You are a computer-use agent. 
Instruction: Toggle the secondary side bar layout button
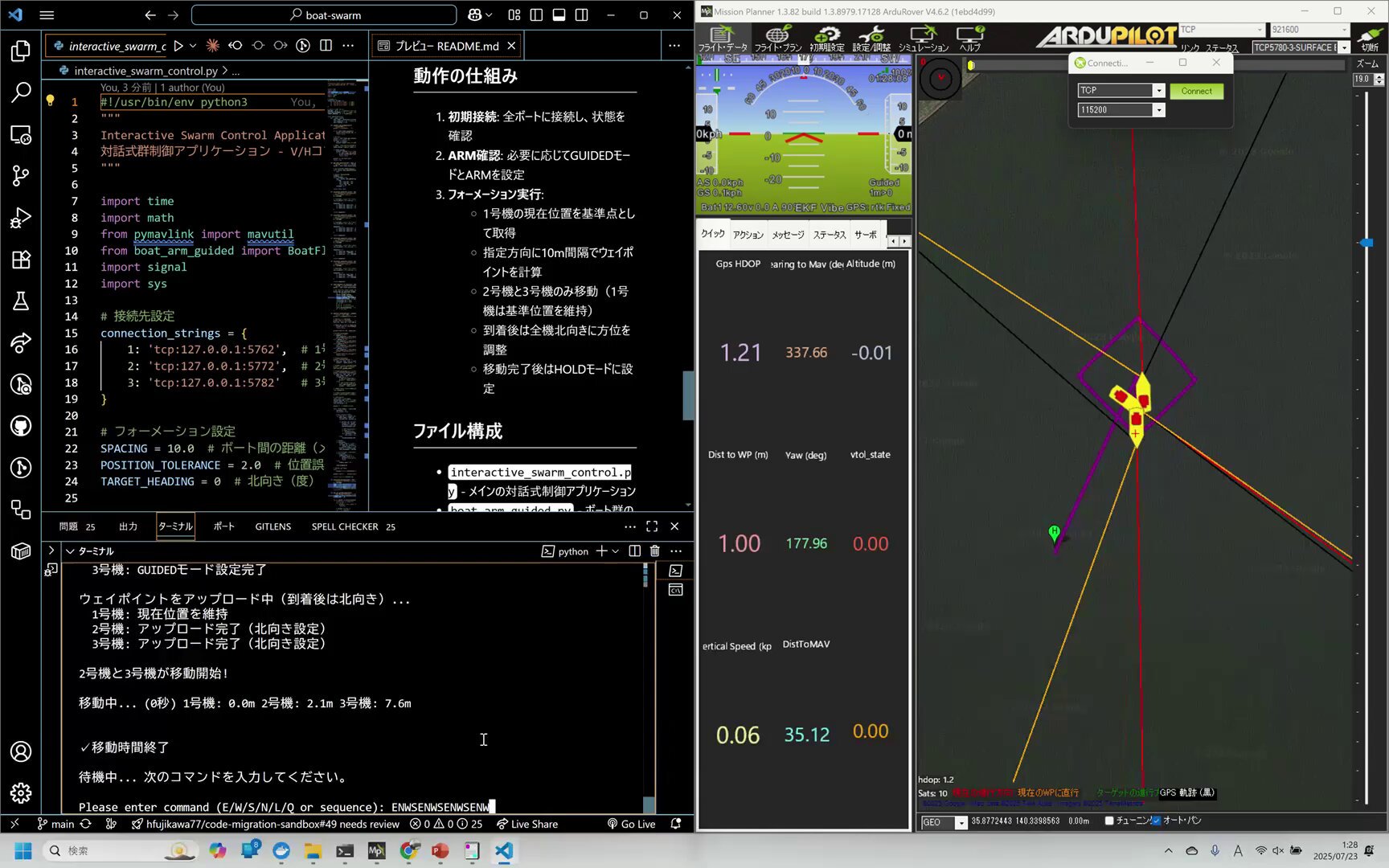[581, 15]
